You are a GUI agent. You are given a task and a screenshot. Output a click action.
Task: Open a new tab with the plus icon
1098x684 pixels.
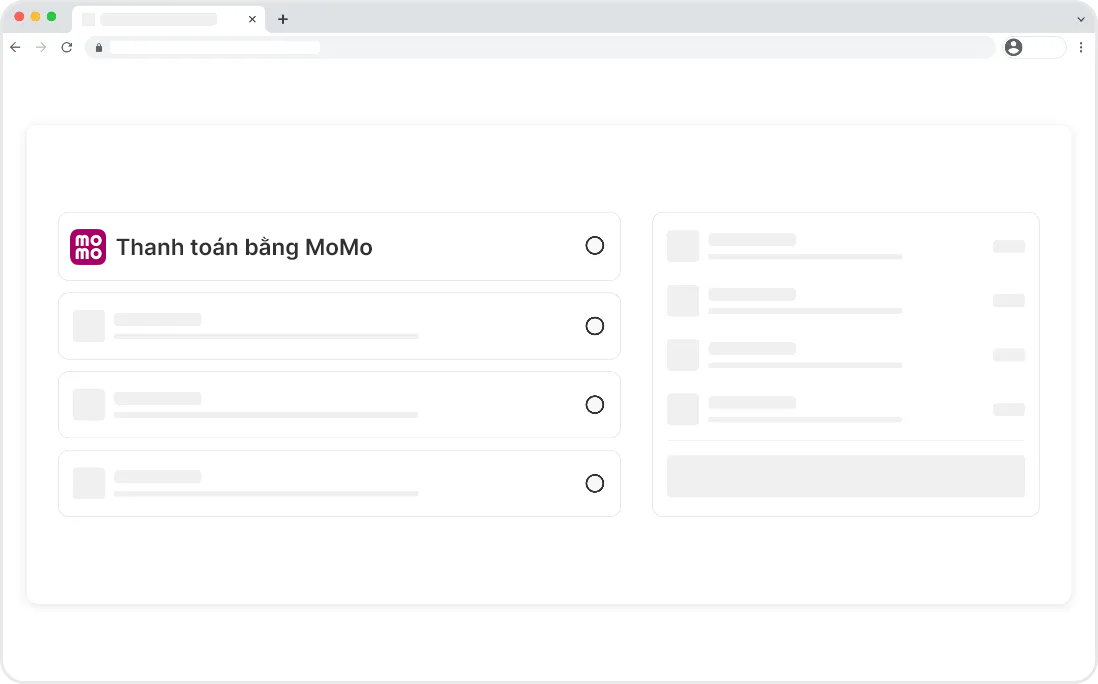(x=283, y=19)
